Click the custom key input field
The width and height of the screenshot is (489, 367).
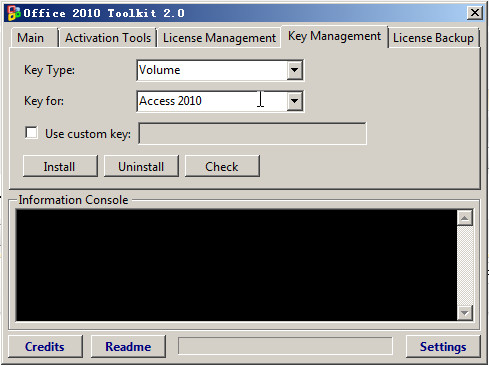[x=252, y=134]
